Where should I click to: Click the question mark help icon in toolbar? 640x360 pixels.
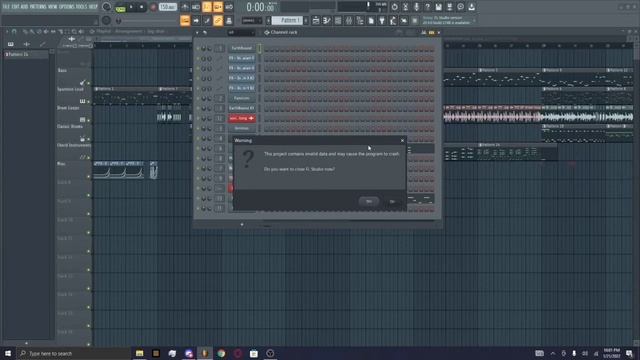[x=427, y=7]
